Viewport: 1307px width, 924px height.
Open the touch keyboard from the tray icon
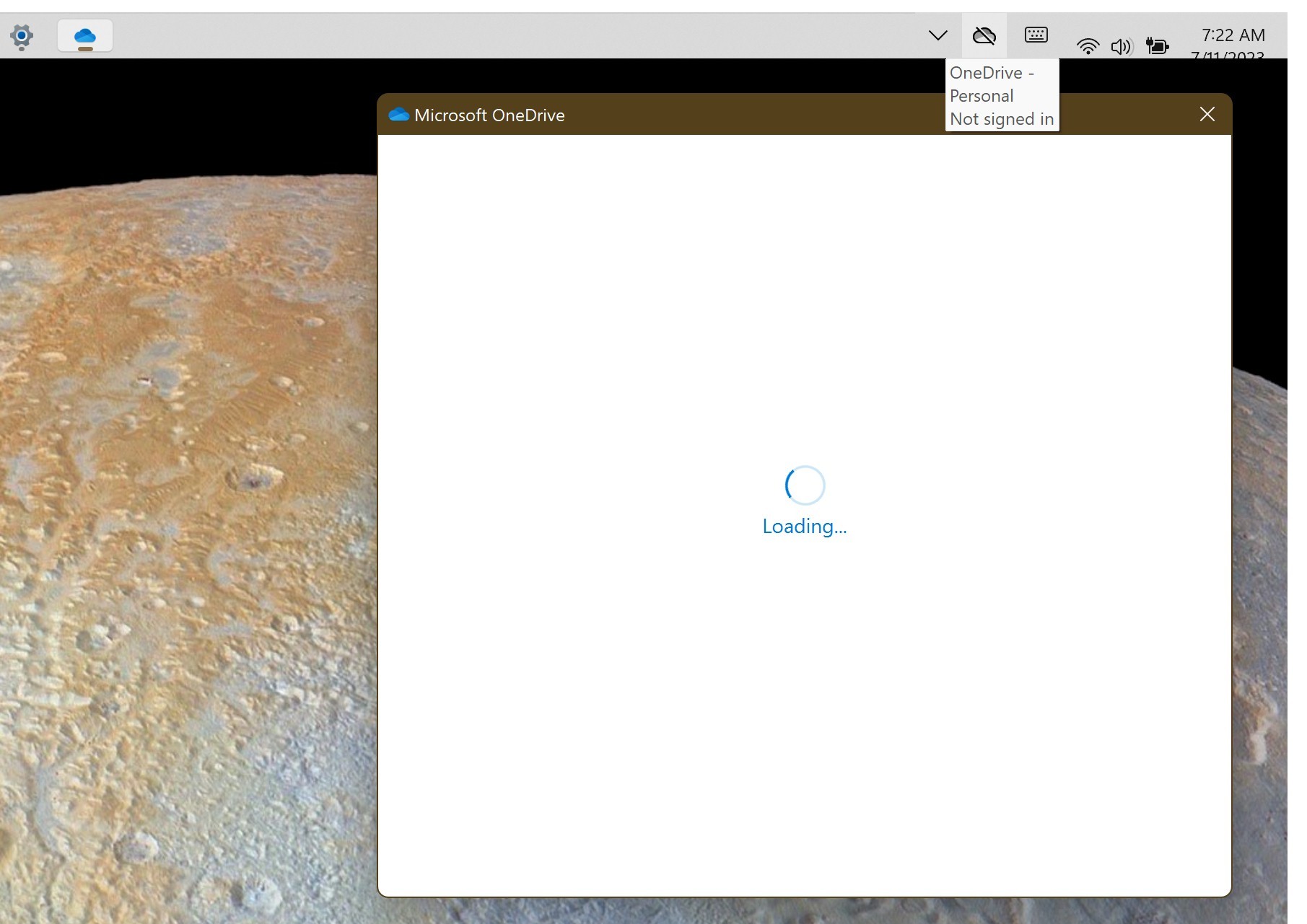[1036, 35]
